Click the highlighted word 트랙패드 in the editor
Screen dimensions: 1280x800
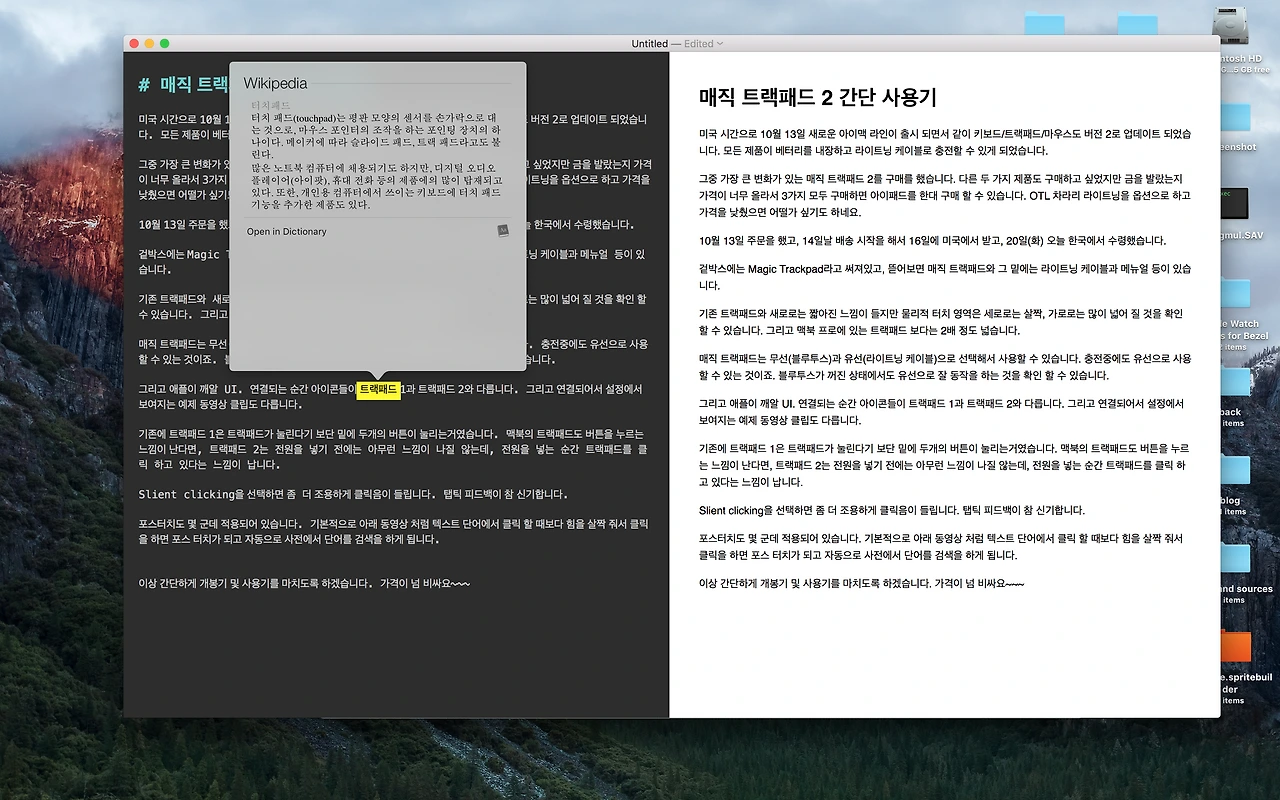point(379,390)
